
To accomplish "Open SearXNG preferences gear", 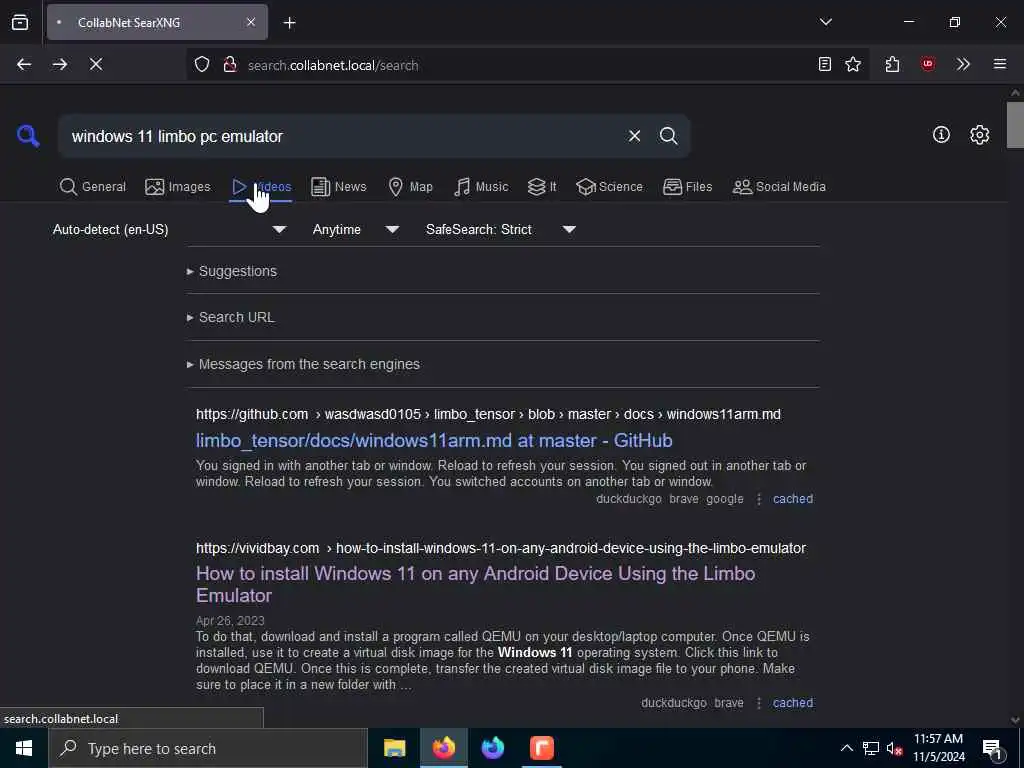I will (979, 135).
